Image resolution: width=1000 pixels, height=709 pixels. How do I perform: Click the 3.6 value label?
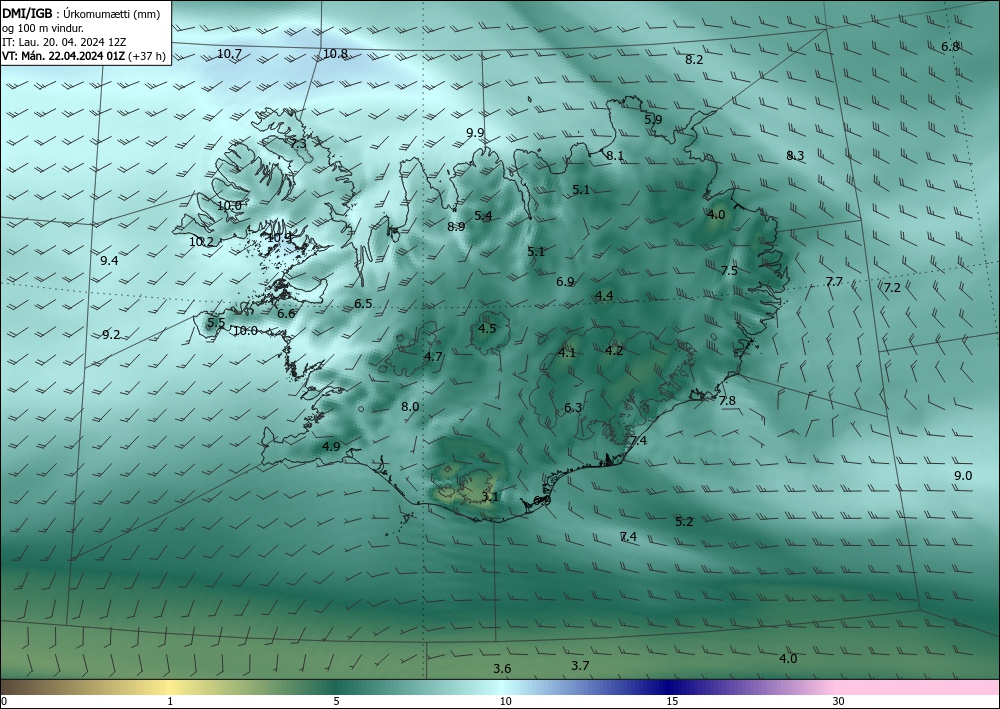pos(503,668)
